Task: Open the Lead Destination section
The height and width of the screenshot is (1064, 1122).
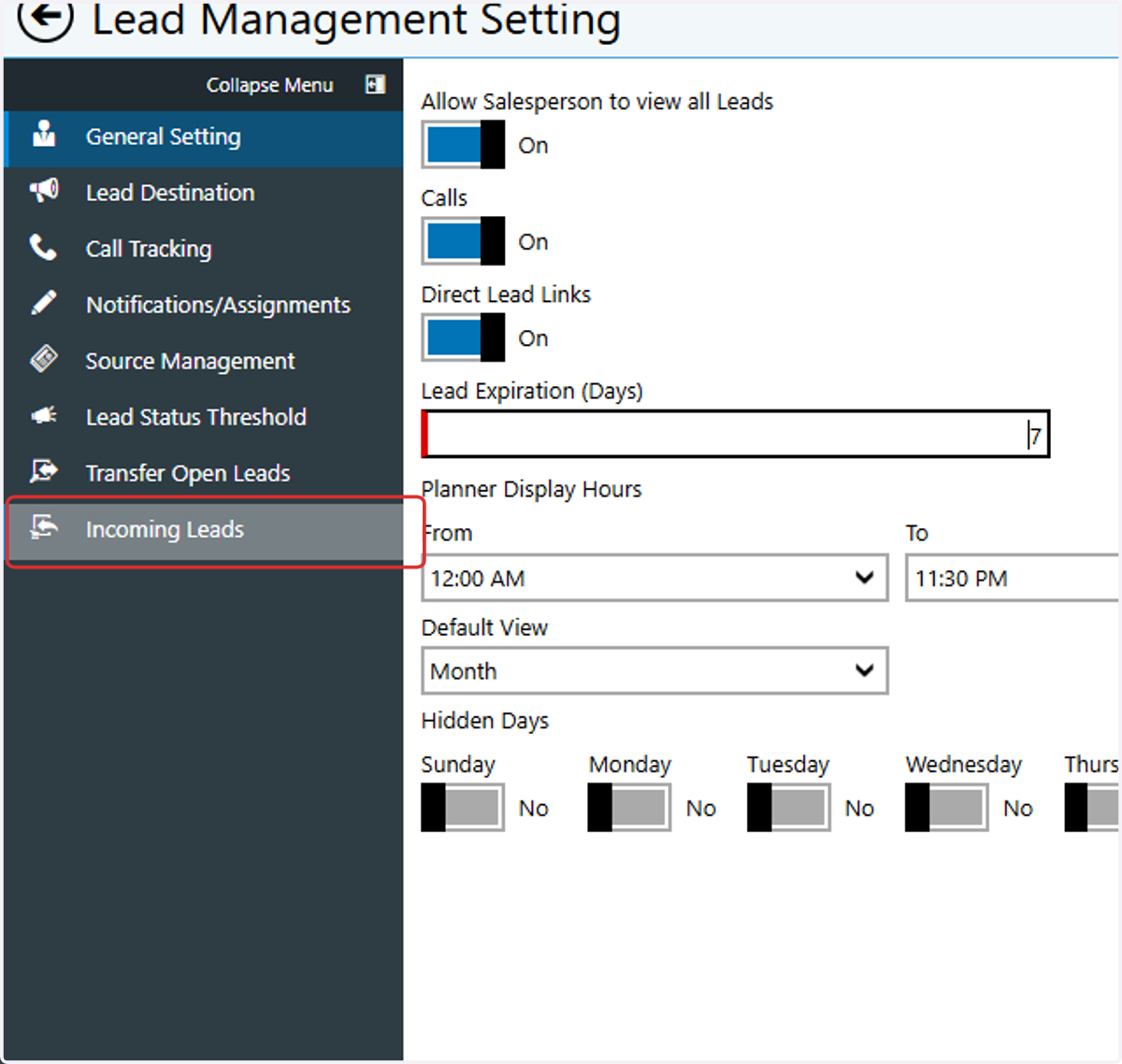Action: pos(204,193)
